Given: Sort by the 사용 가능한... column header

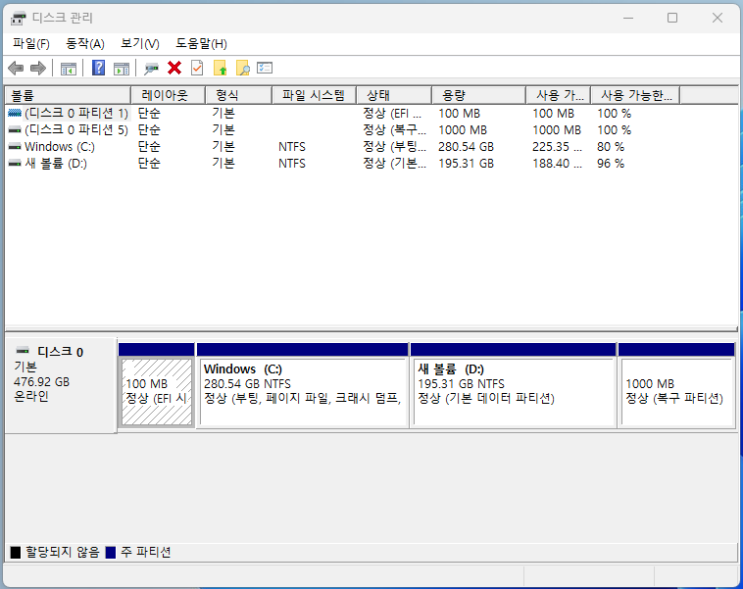Looking at the screenshot, I should pos(635,95).
